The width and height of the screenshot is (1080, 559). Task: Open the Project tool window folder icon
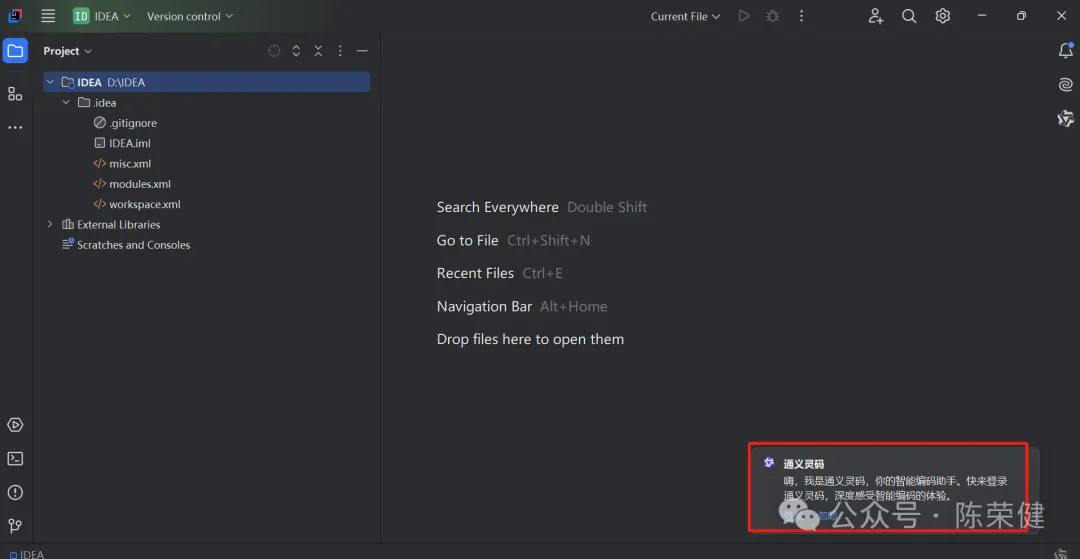point(15,50)
